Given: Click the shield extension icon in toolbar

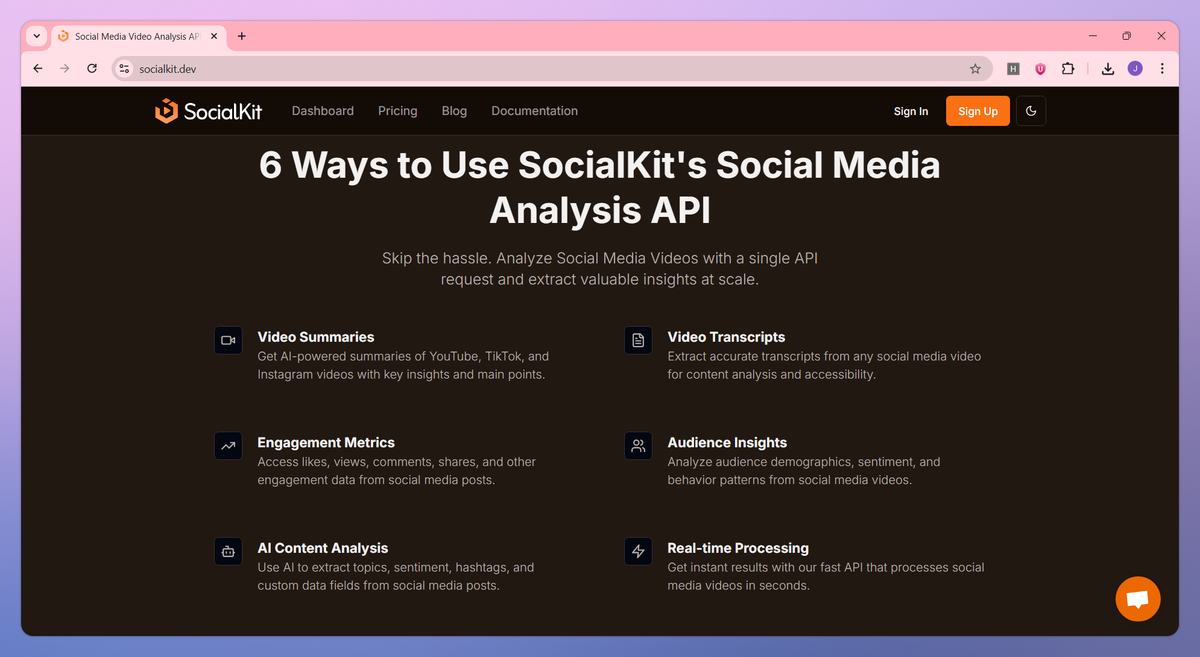Looking at the screenshot, I should point(1040,69).
